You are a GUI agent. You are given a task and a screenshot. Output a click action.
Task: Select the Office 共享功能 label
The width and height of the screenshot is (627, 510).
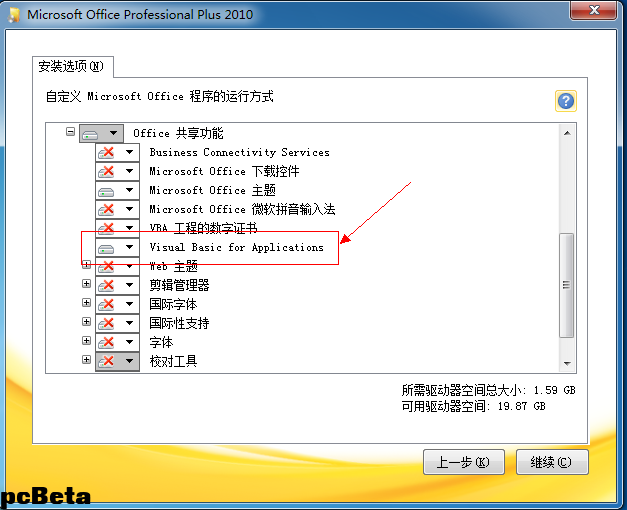coord(178,133)
